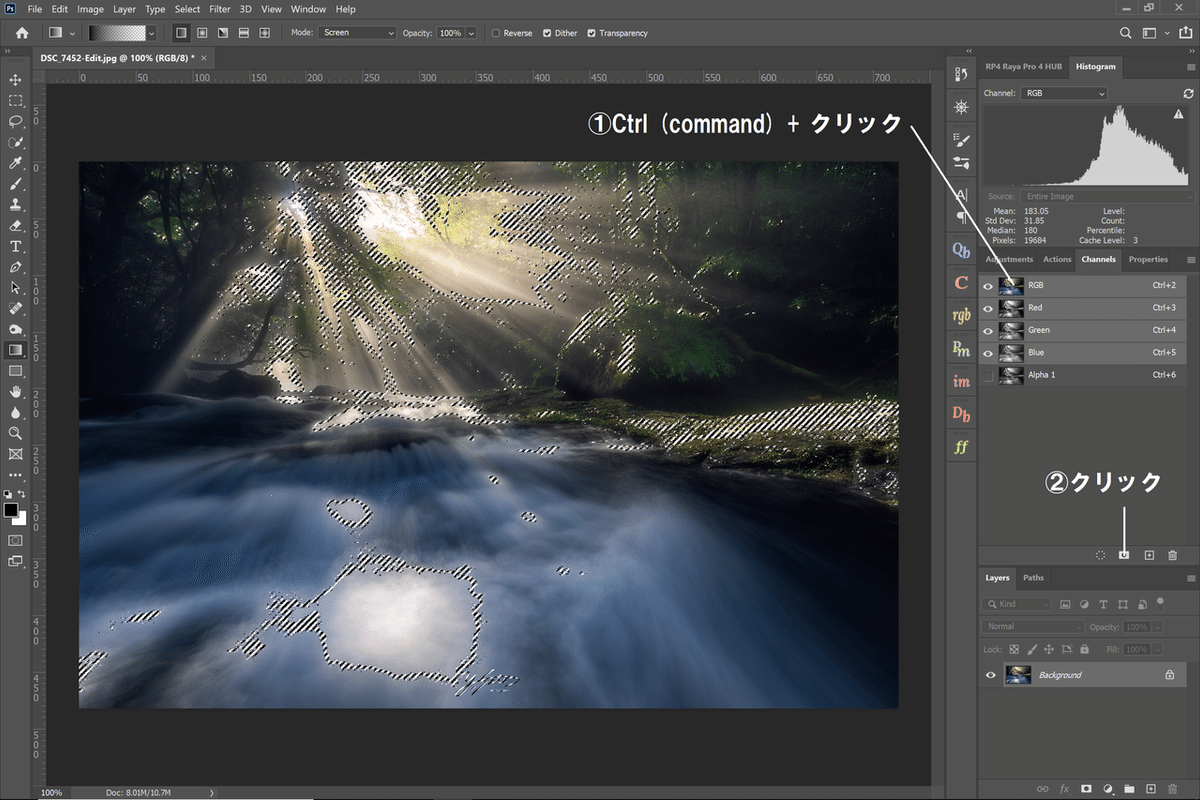Screen dimensions: 1200x800
Task: Click the Home button in options bar
Action: pyautogui.click(x=22, y=33)
